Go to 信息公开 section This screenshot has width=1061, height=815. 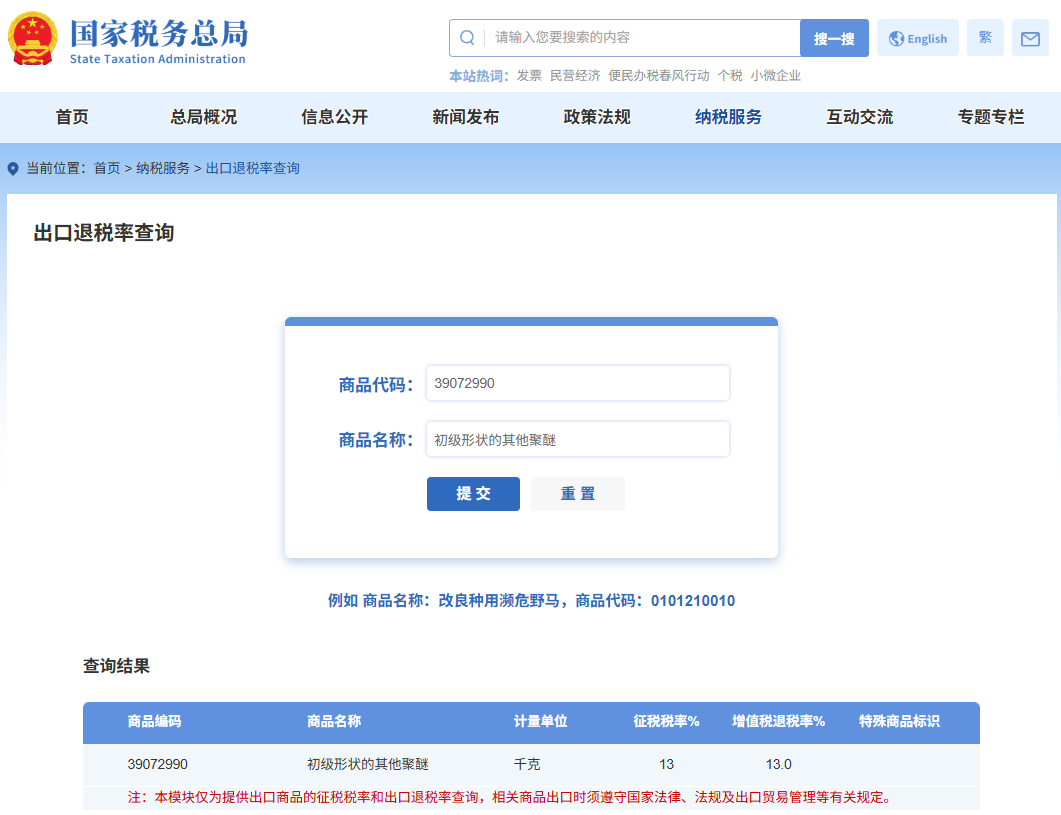335,117
